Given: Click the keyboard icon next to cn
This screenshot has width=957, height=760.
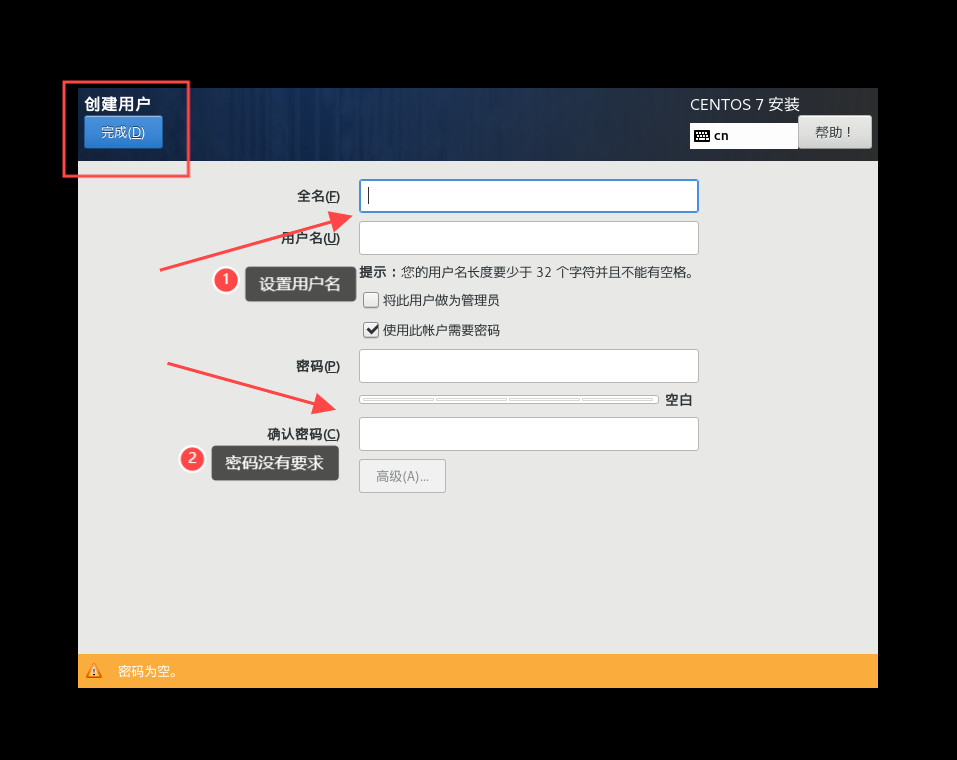Looking at the screenshot, I should (702, 136).
